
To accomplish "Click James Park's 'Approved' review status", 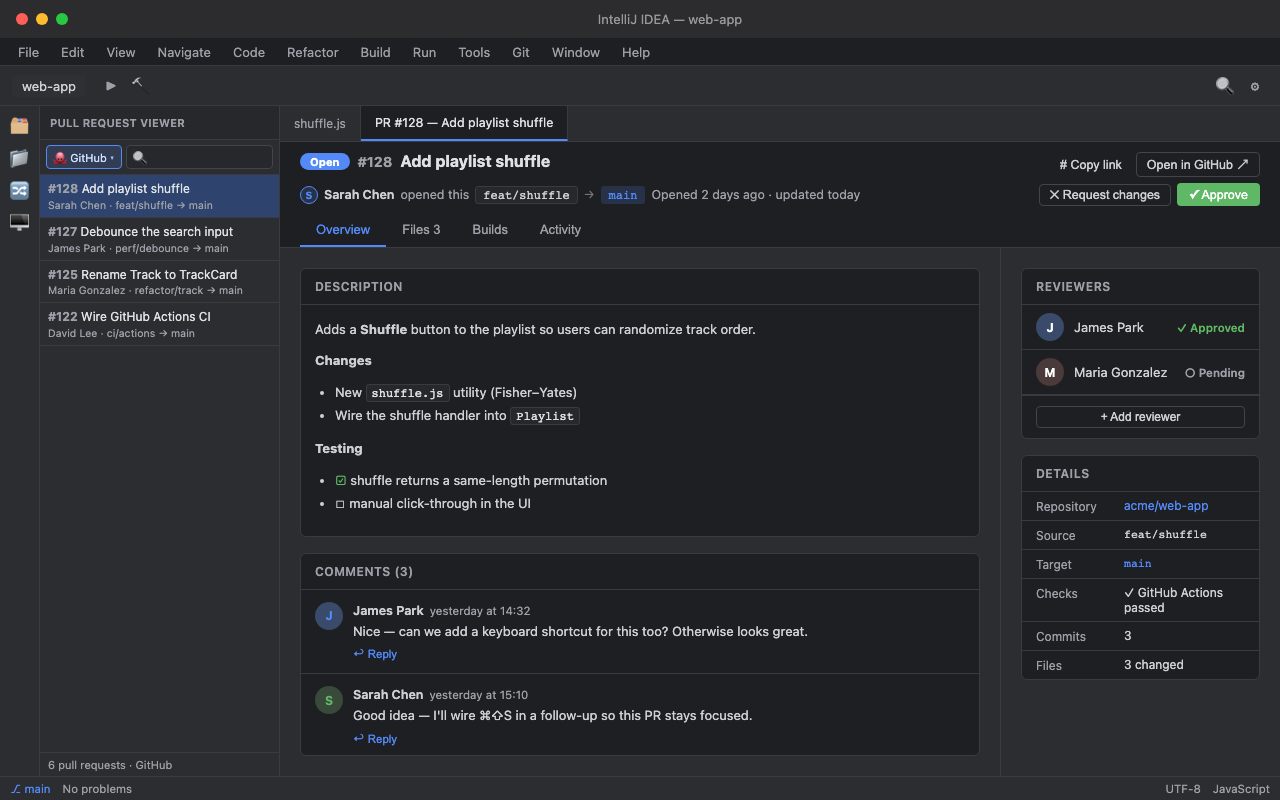I will (1210, 328).
